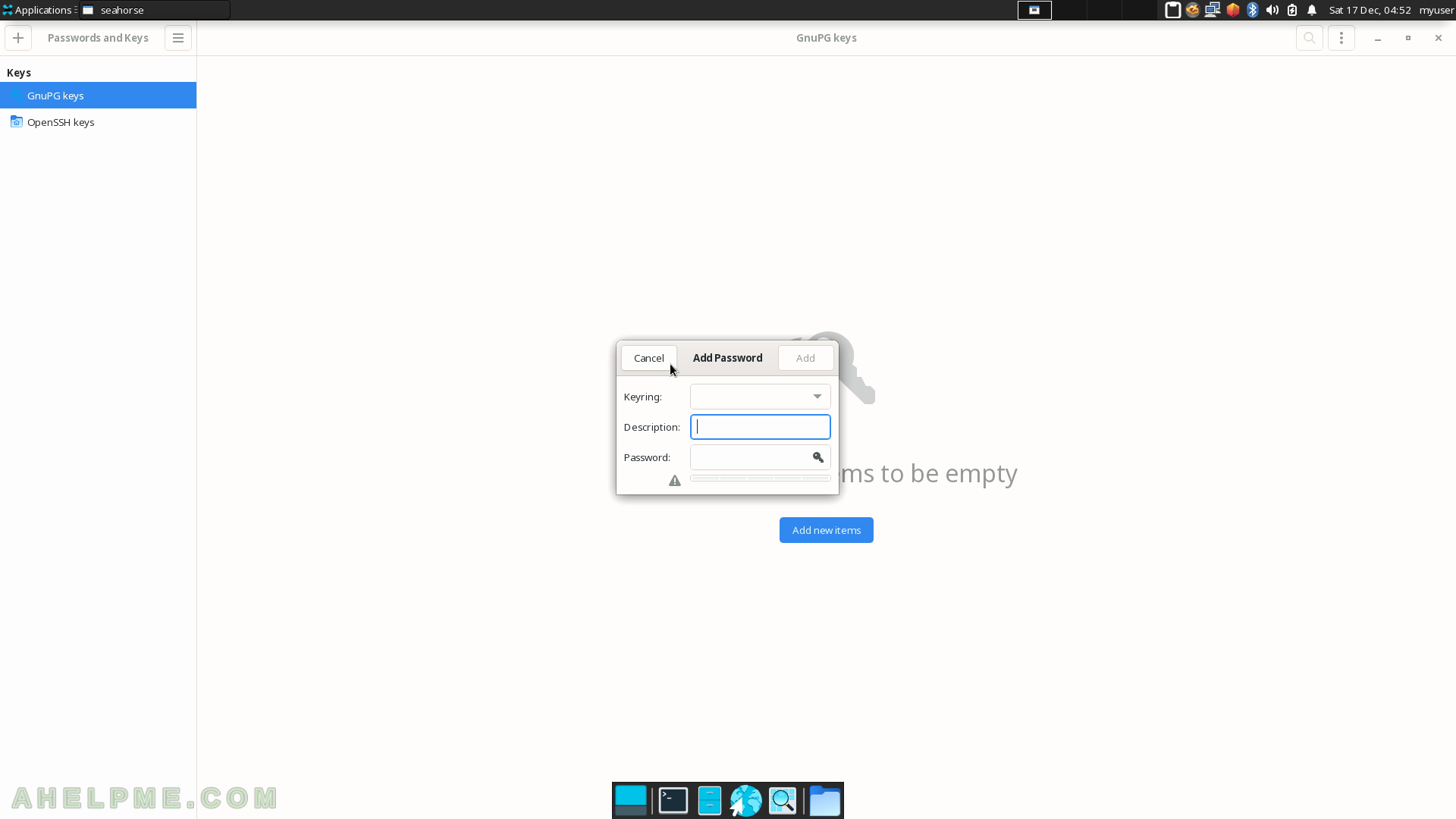Open the hamburger menu in Passwords and Keys header
Viewport: 1456px width, 819px height.
tap(178, 38)
